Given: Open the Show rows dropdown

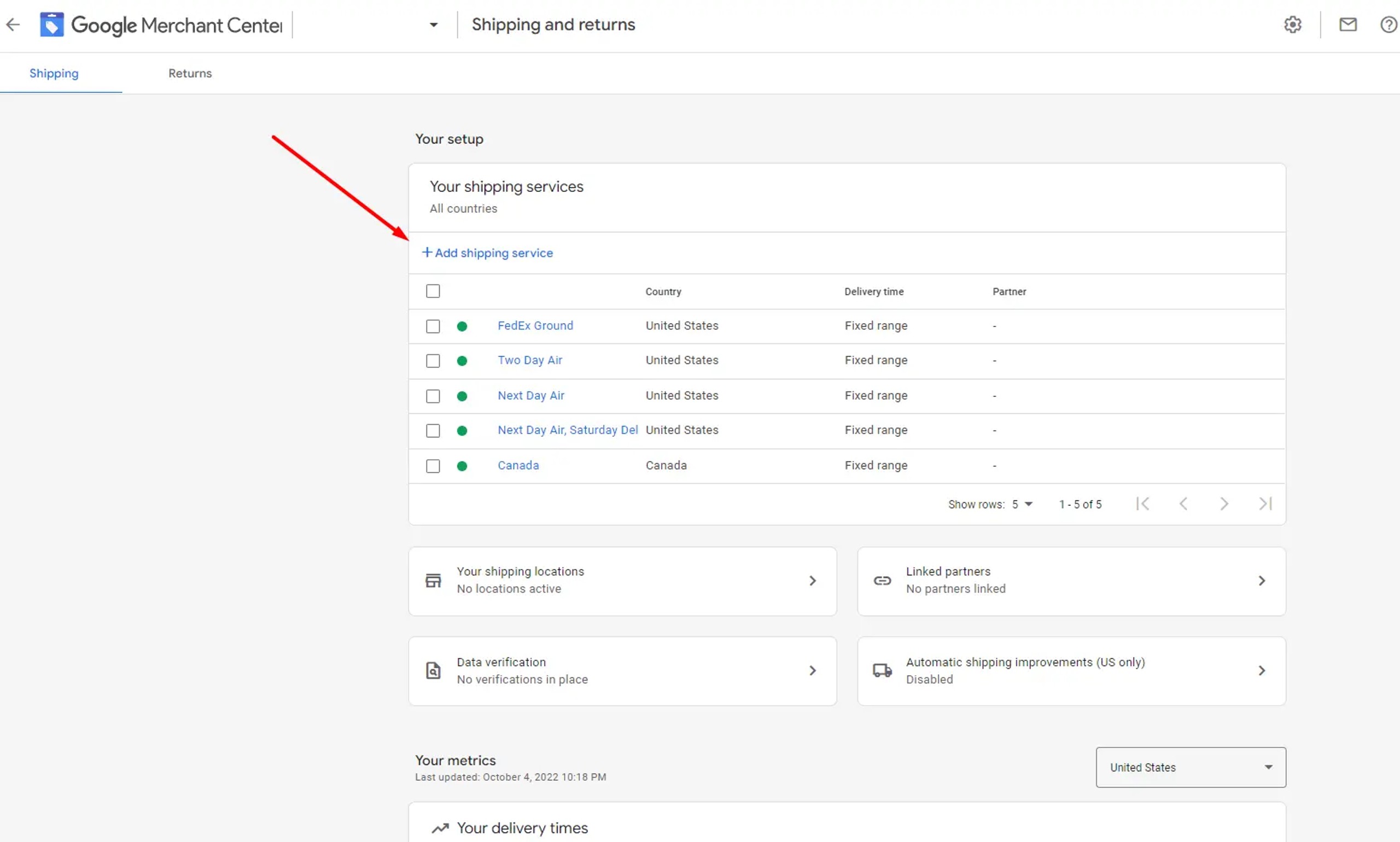Looking at the screenshot, I should (x=1023, y=505).
